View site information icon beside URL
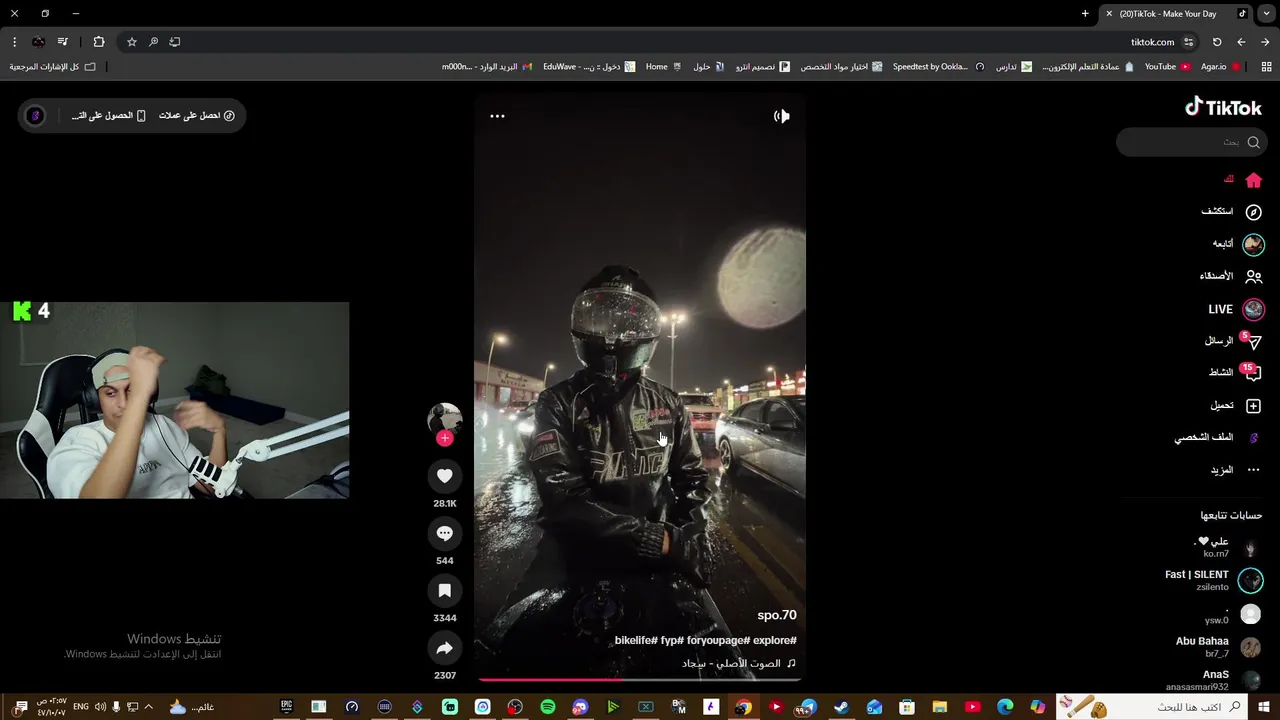Image resolution: width=1280 pixels, height=720 pixels. tap(1189, 42)
